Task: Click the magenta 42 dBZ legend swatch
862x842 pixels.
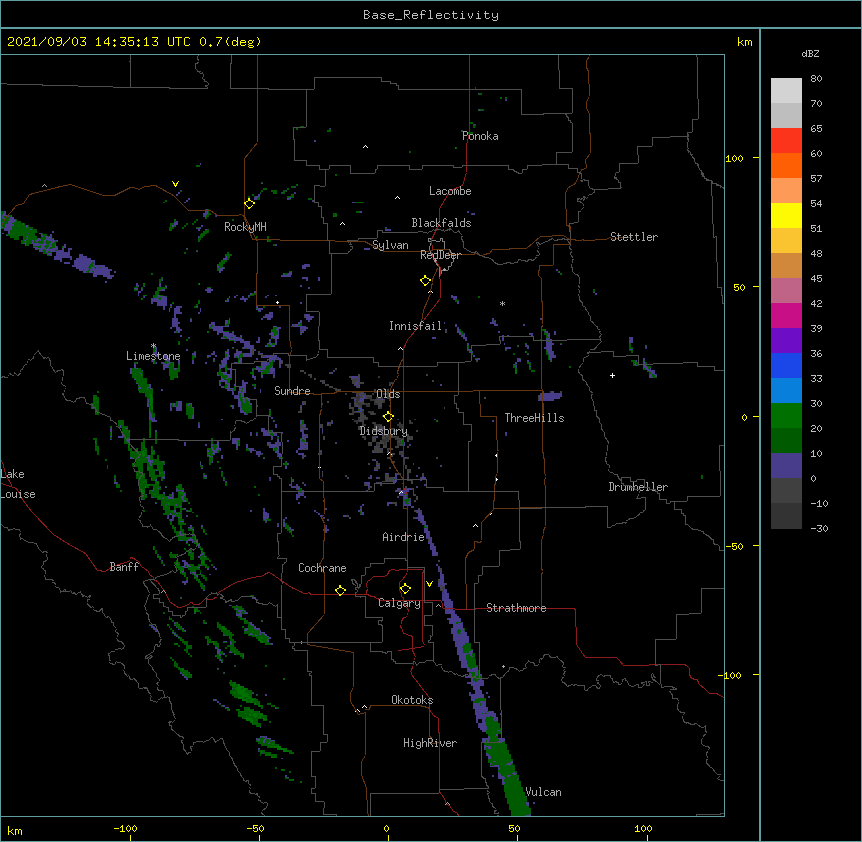Action: point(786,315)
